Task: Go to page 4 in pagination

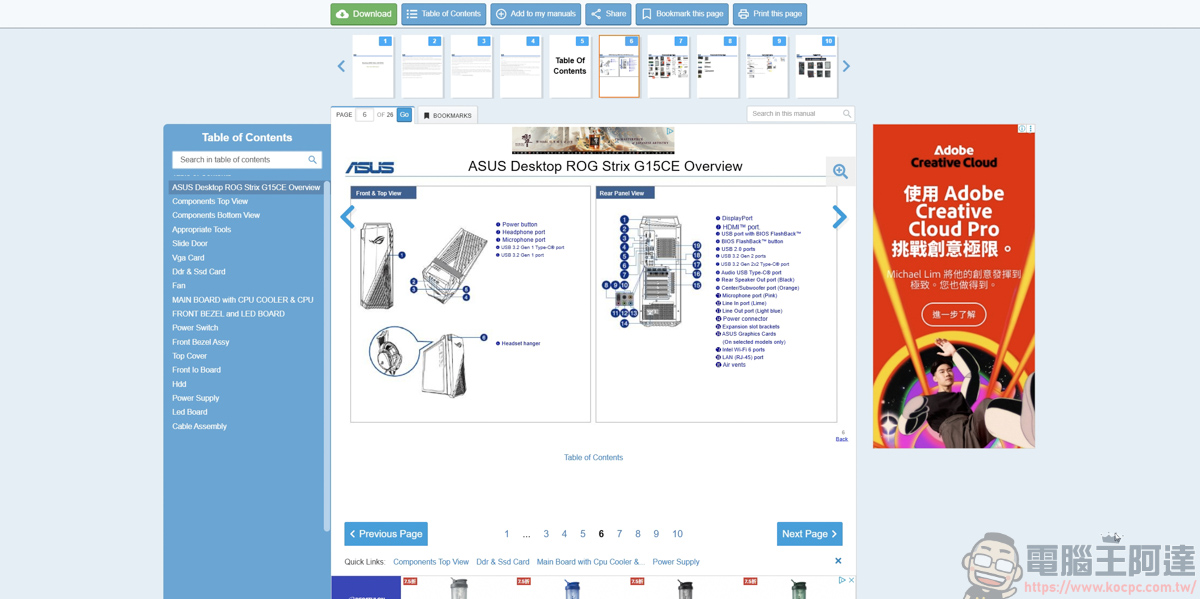Action: click(x=564, y=534)
